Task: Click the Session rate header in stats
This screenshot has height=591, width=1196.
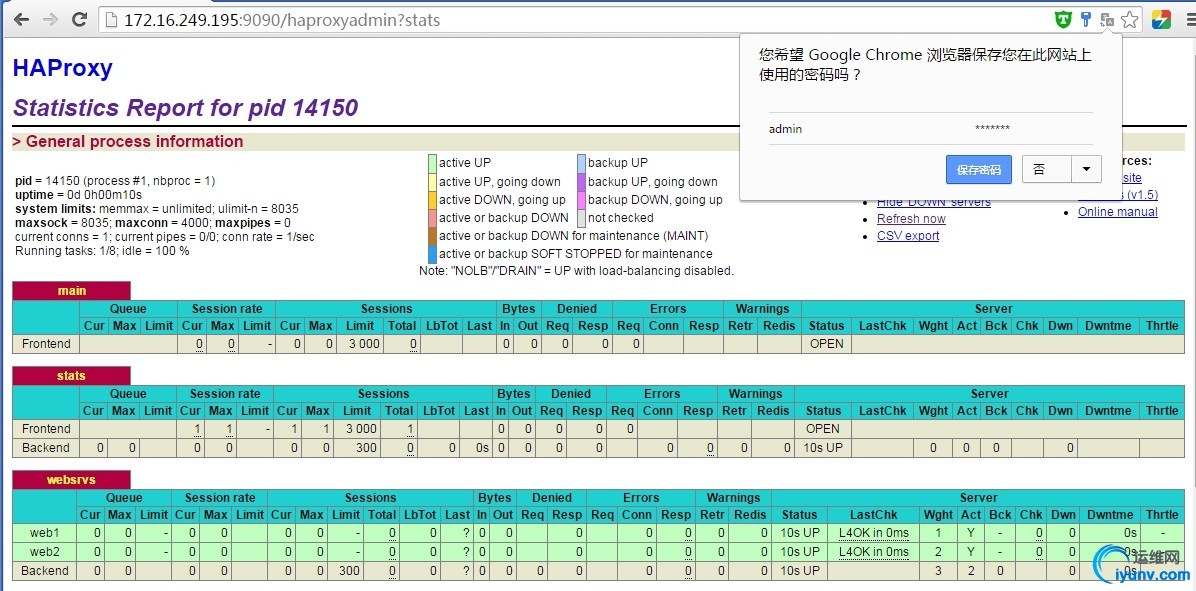Action: click(x=224, y=394)
